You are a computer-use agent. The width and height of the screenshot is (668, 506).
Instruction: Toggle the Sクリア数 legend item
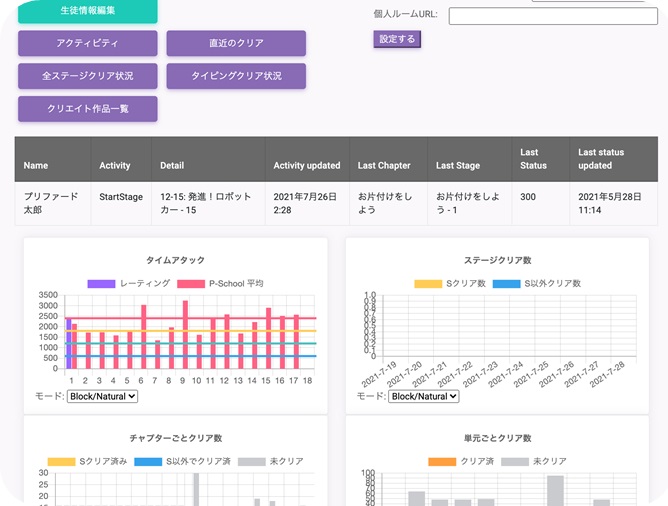click(x=450, y=284)
